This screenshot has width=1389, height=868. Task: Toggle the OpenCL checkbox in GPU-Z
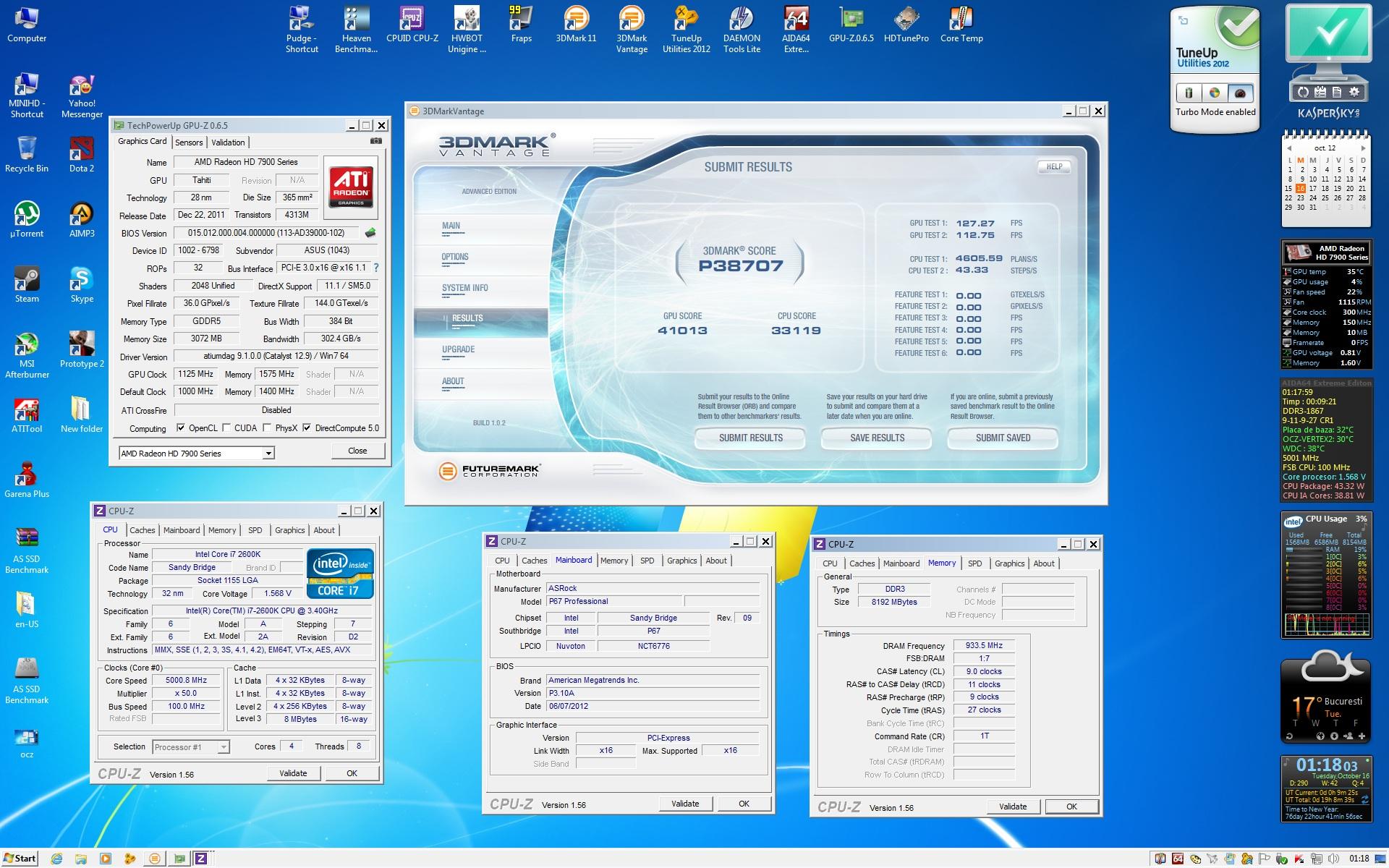pos(181,428)
